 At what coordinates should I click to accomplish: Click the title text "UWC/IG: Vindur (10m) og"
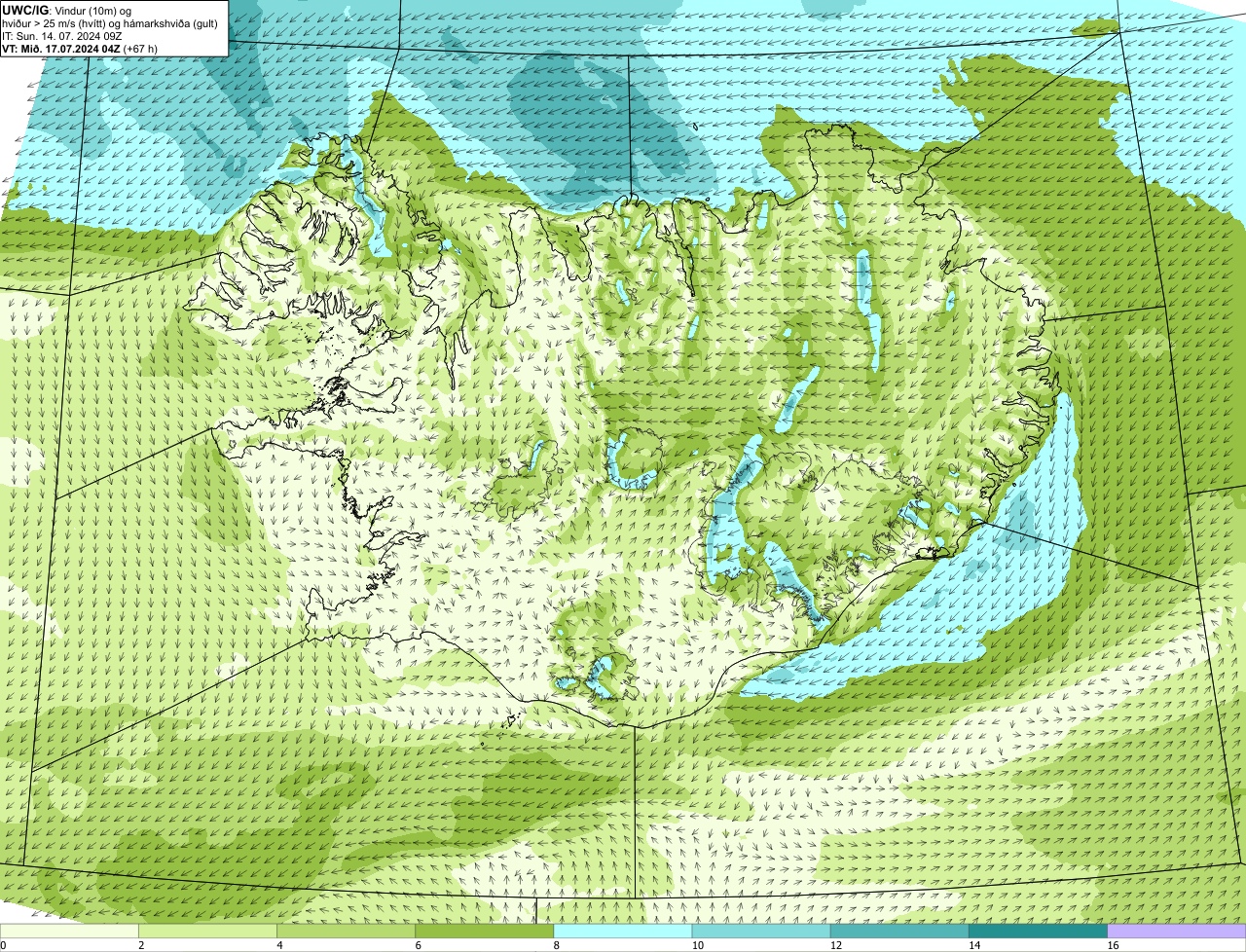click(67, 10)
